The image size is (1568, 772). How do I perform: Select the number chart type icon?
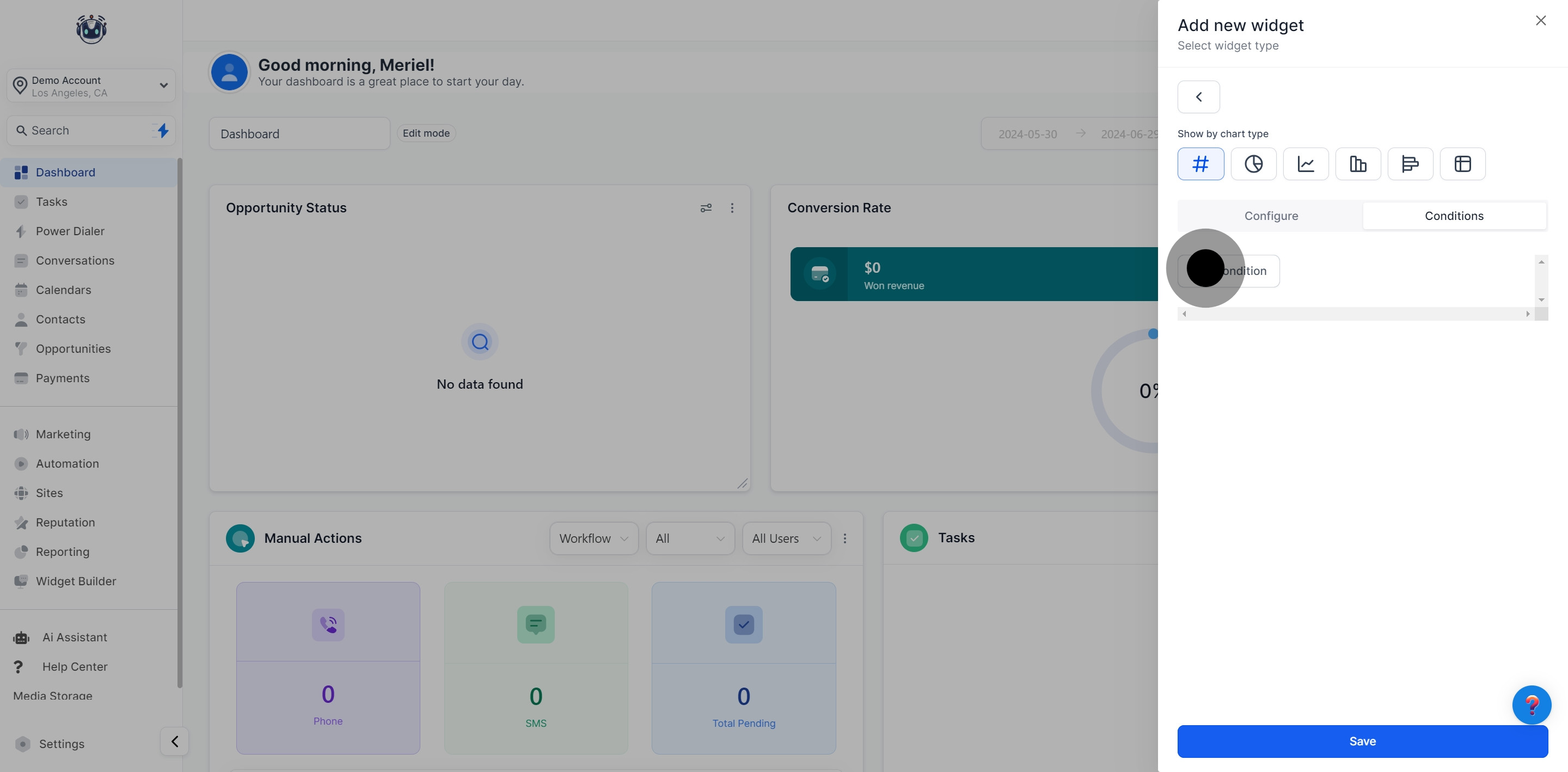click(1200, 164)
